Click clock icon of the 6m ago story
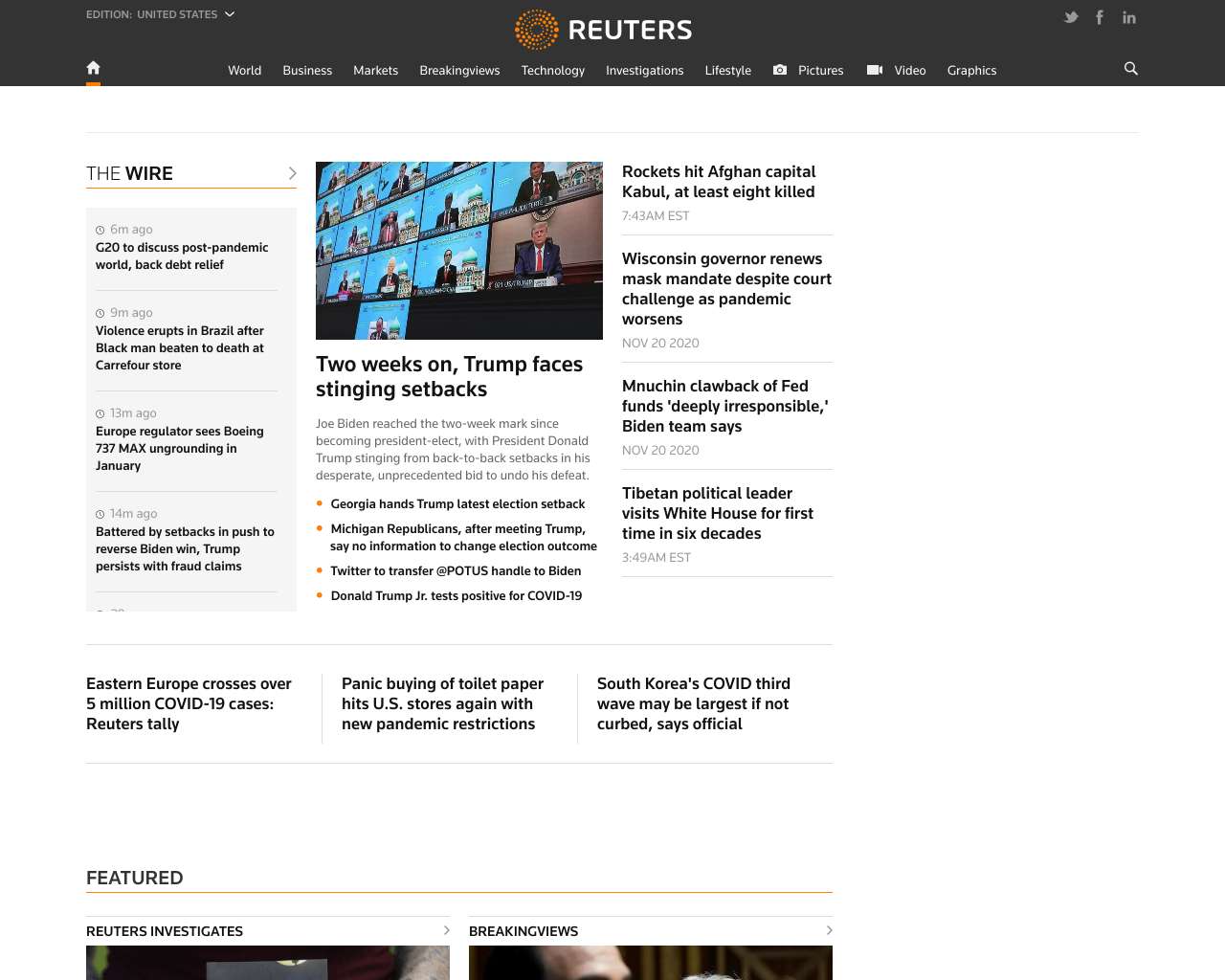 (100, 230)
